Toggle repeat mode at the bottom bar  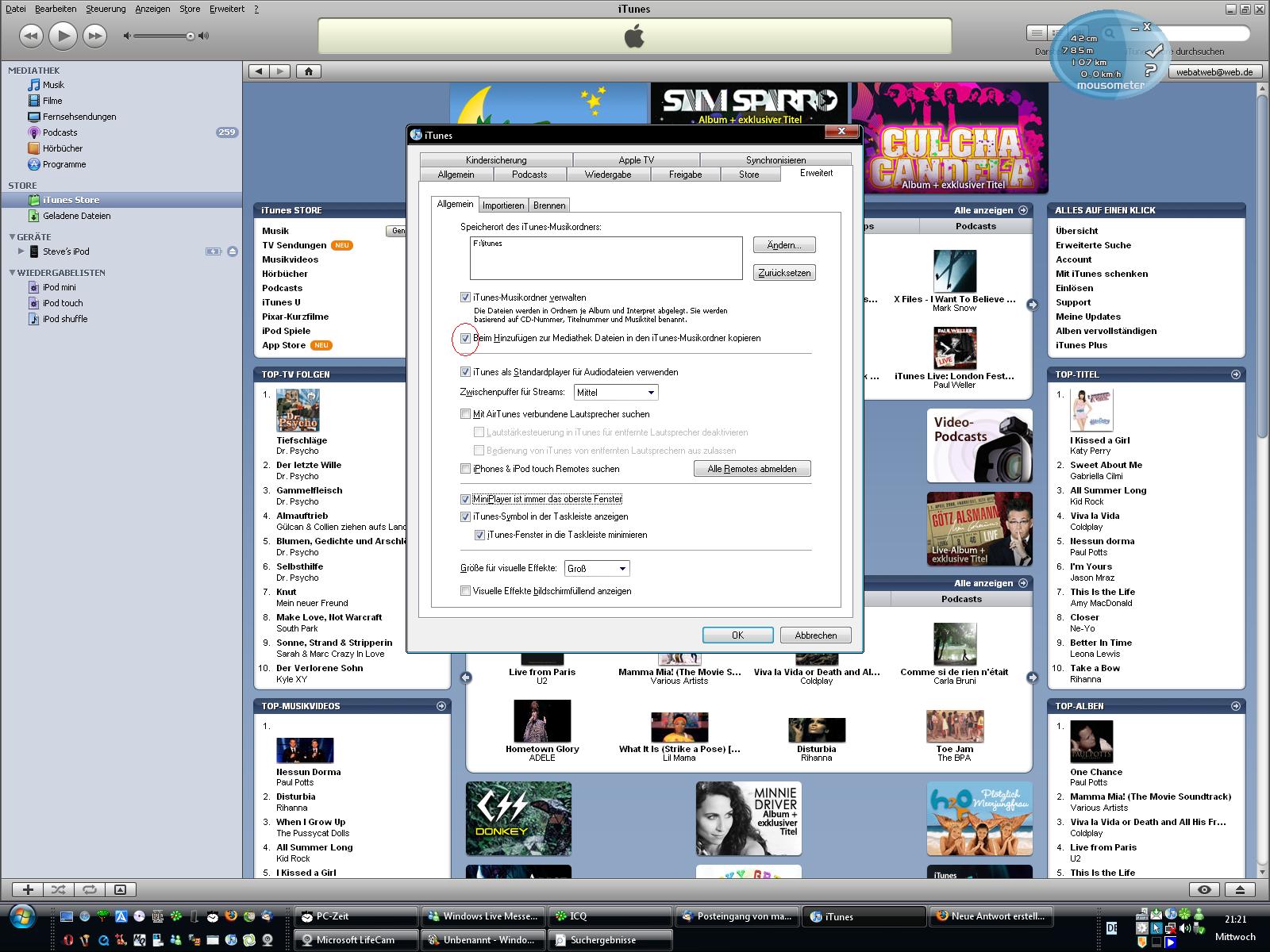click(90, 889)
